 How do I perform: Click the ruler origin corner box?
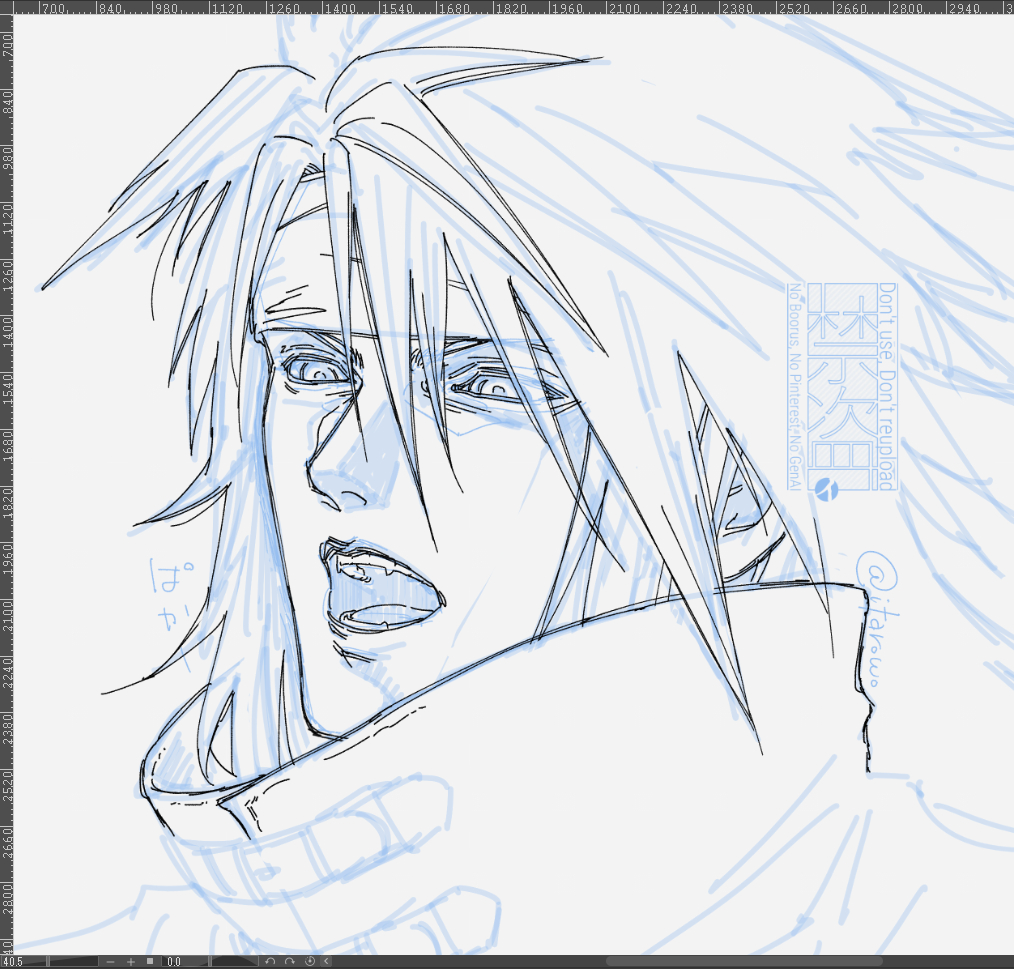[7, 7]
